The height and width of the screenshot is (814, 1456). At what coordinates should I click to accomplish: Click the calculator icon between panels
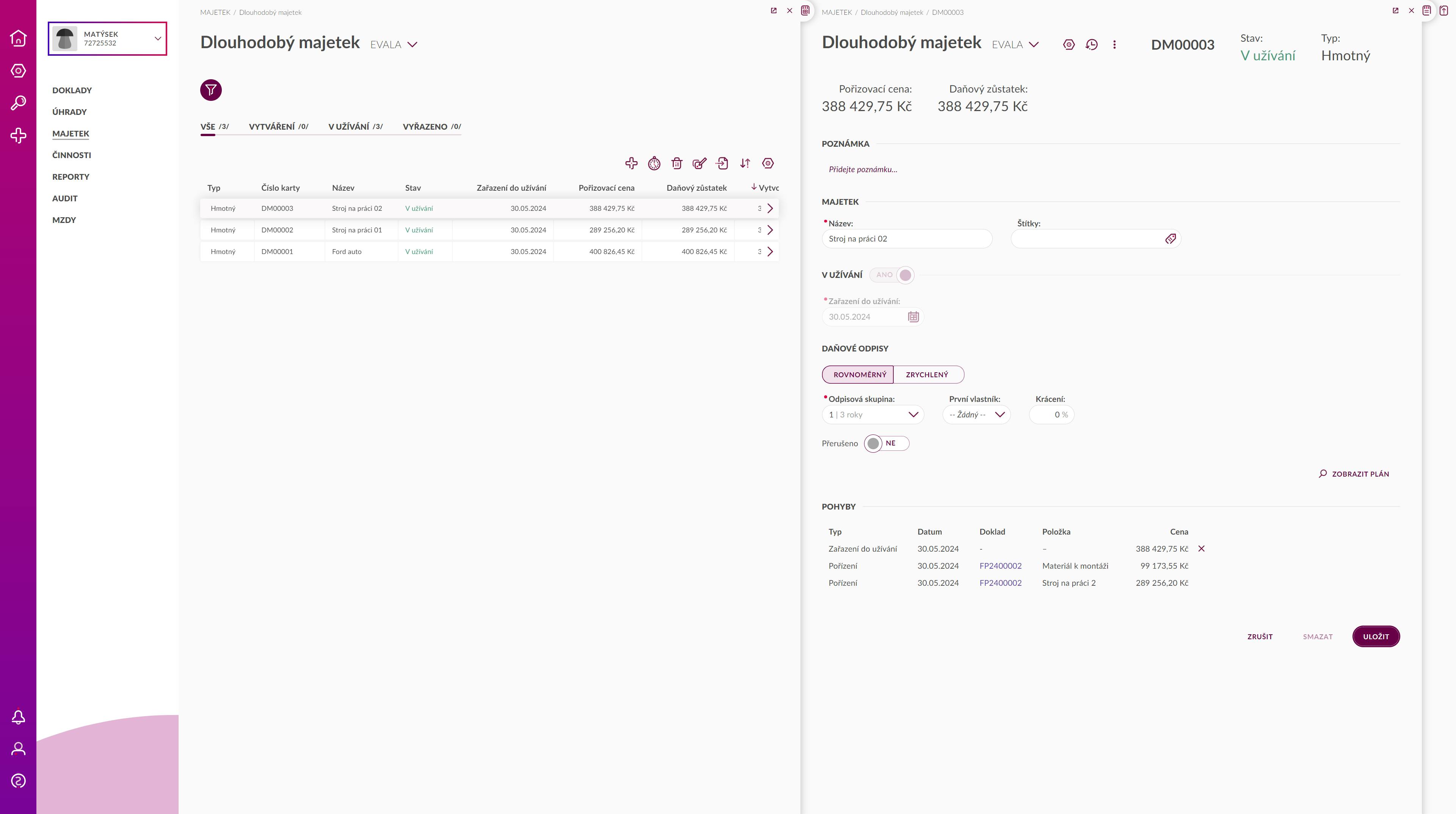pyautogui.click(x=805, y=10)
